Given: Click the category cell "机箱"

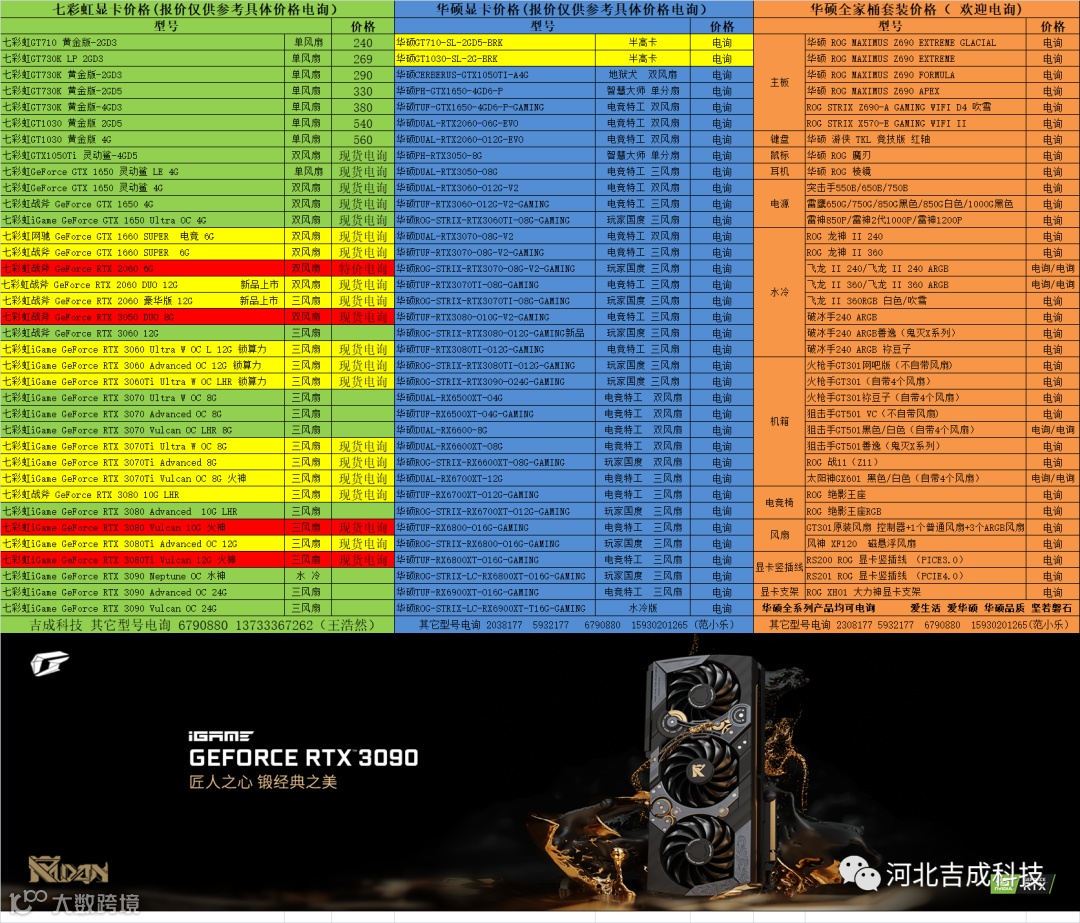Looking at the screenshot, I should [x=780, y=422].
